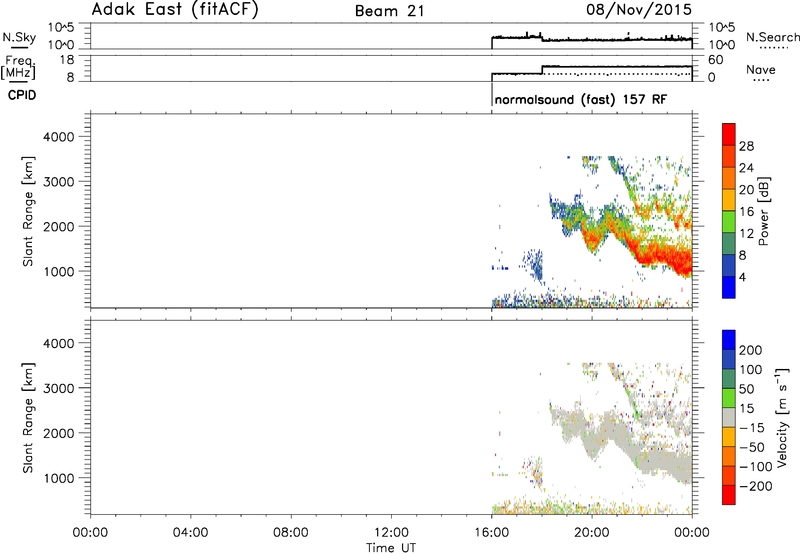This screenshot has width=800, height=554.
Task: Click the 'Freq. [MHz]' axis label
Action: click(20, 67)
